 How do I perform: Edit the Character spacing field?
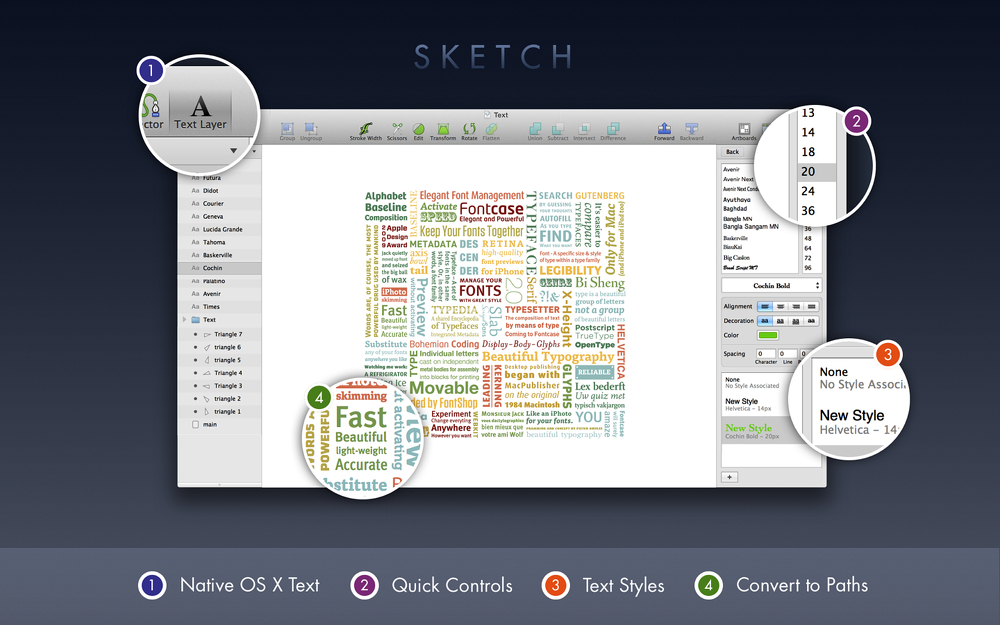pos(765,353)
